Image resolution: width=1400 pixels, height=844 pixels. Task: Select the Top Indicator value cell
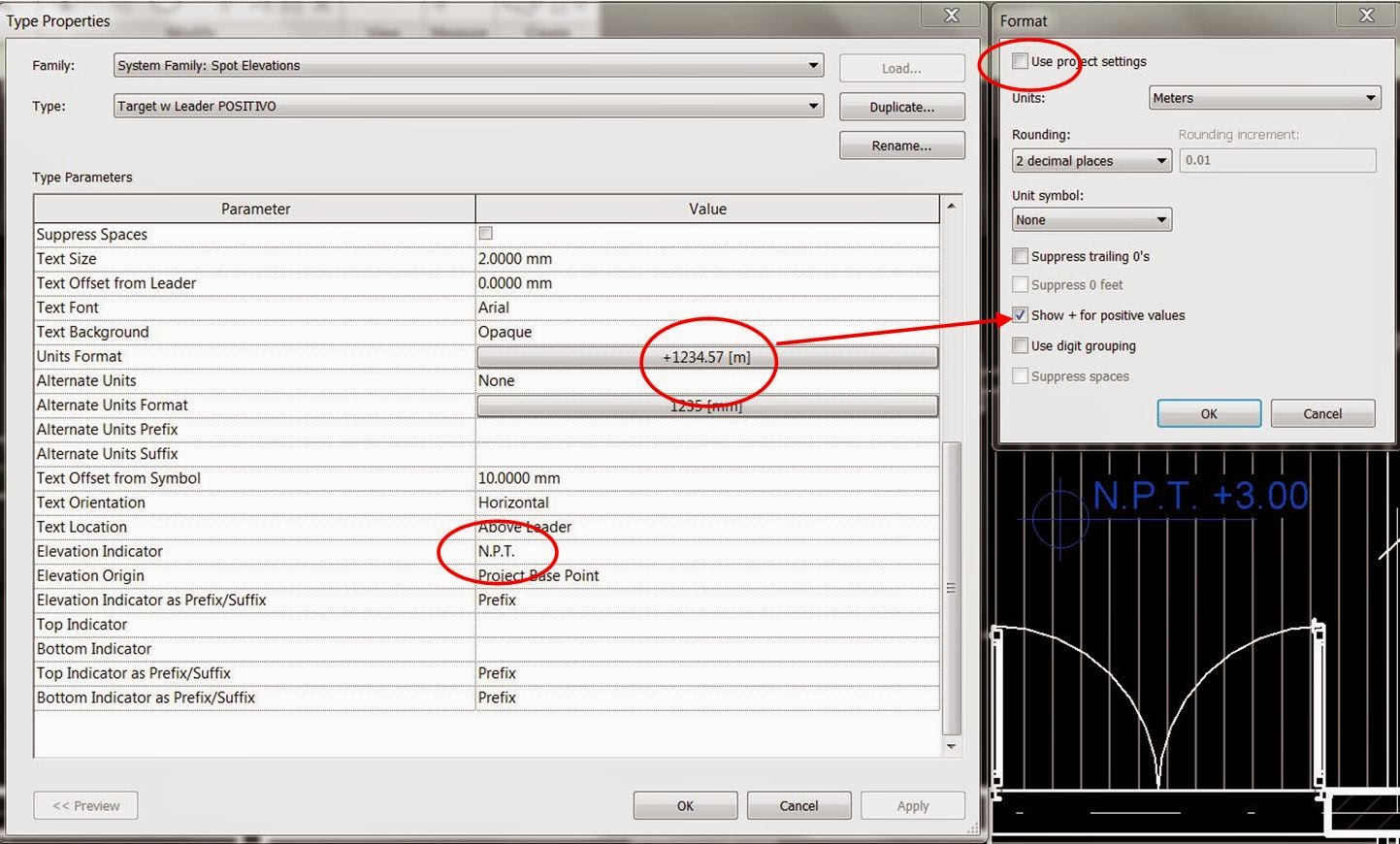point(707,625)
